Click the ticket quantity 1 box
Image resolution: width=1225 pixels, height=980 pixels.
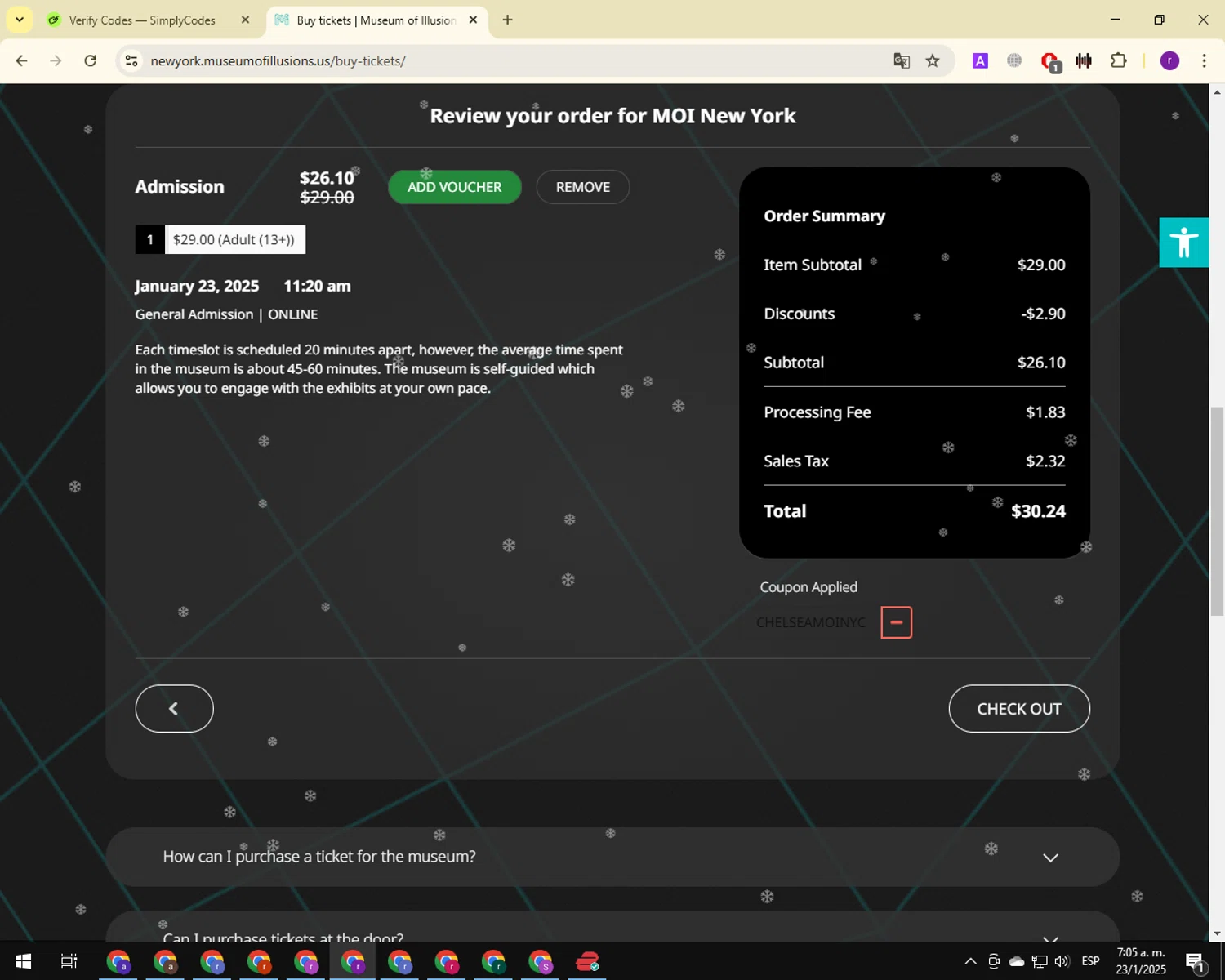149,239
